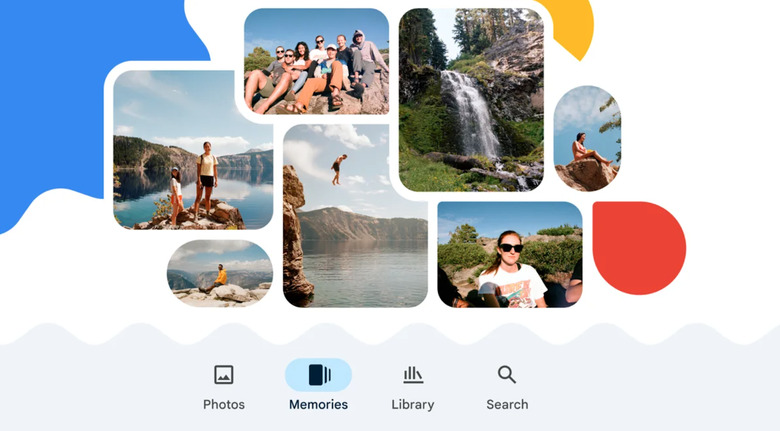Open oval photo of person in yellow jacket
This screenshot has width=780, height=431.
pos(220,273)
